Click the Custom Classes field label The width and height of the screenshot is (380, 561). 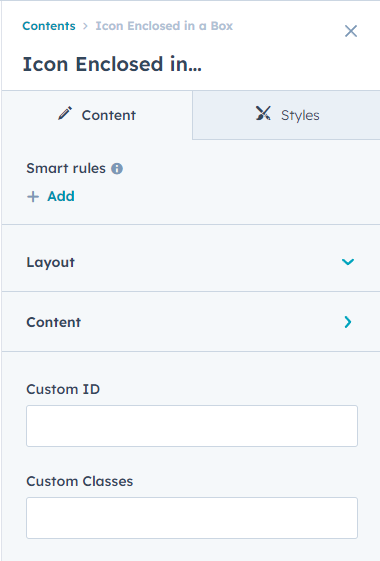[x=79, y=481]
